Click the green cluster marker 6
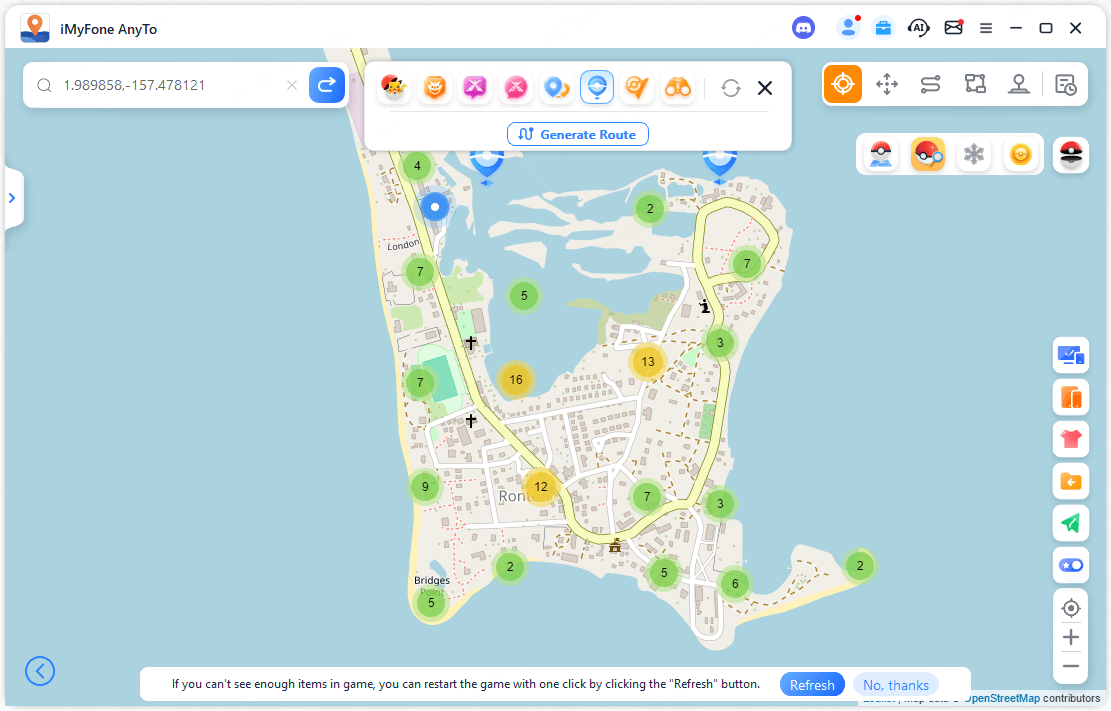The image size is (1111, 711). [735, 584]
